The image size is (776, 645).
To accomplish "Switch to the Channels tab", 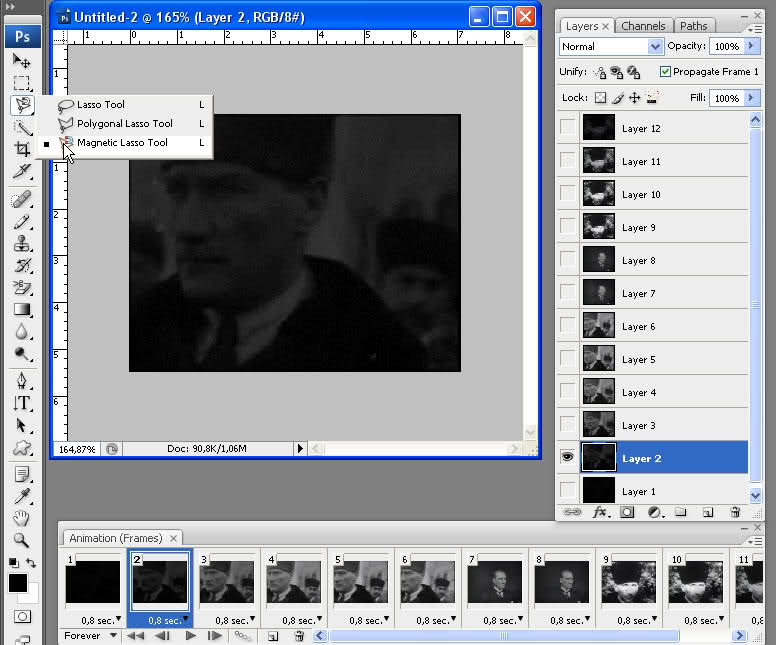I will 643,26.
